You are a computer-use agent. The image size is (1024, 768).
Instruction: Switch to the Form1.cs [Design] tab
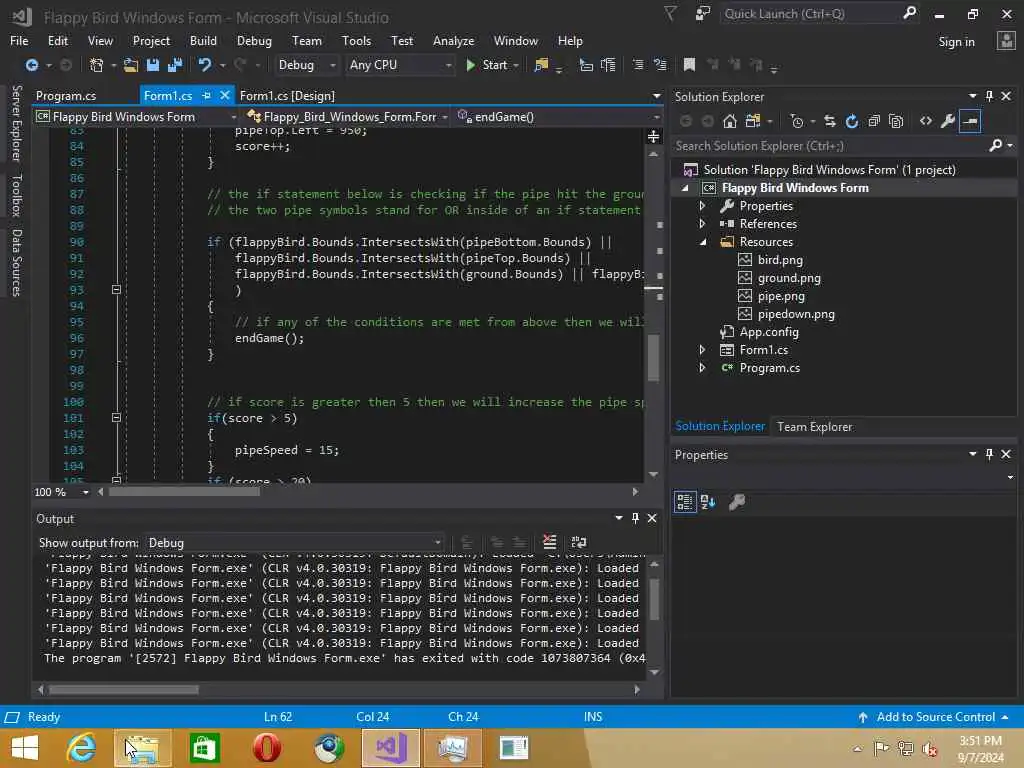click(287, 95)
